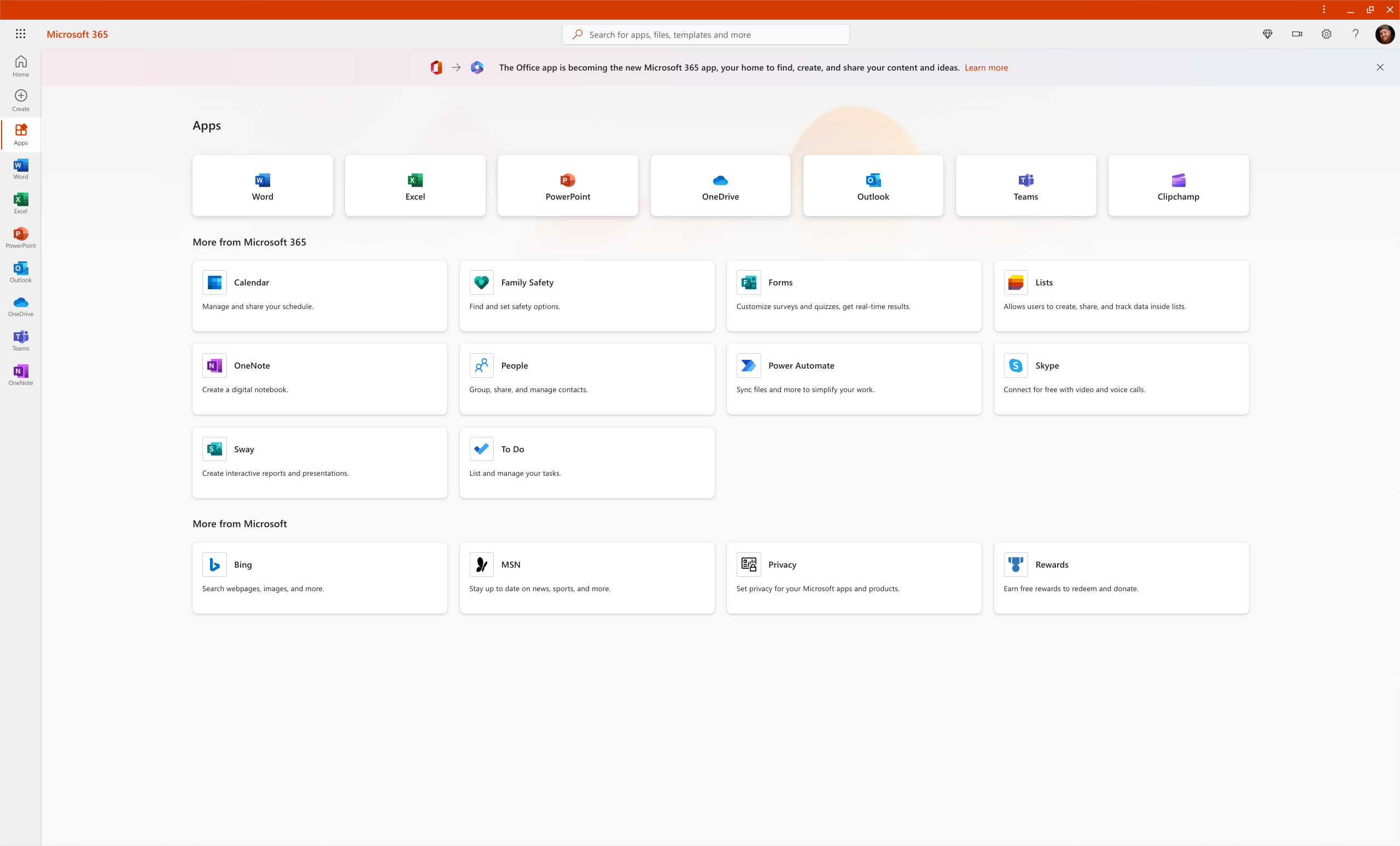Expand the user profile menu
1400x846 pixels.
pos(1384,34)
